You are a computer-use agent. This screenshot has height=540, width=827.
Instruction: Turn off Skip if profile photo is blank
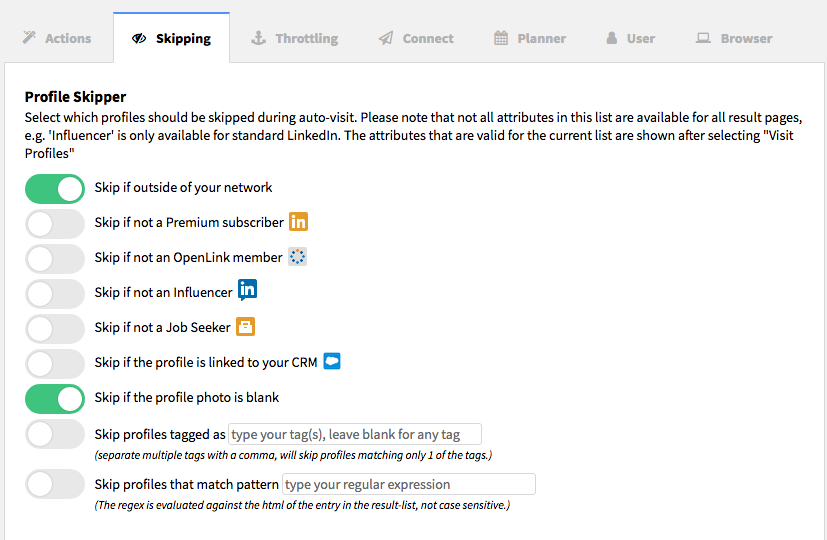click(55, 399)
